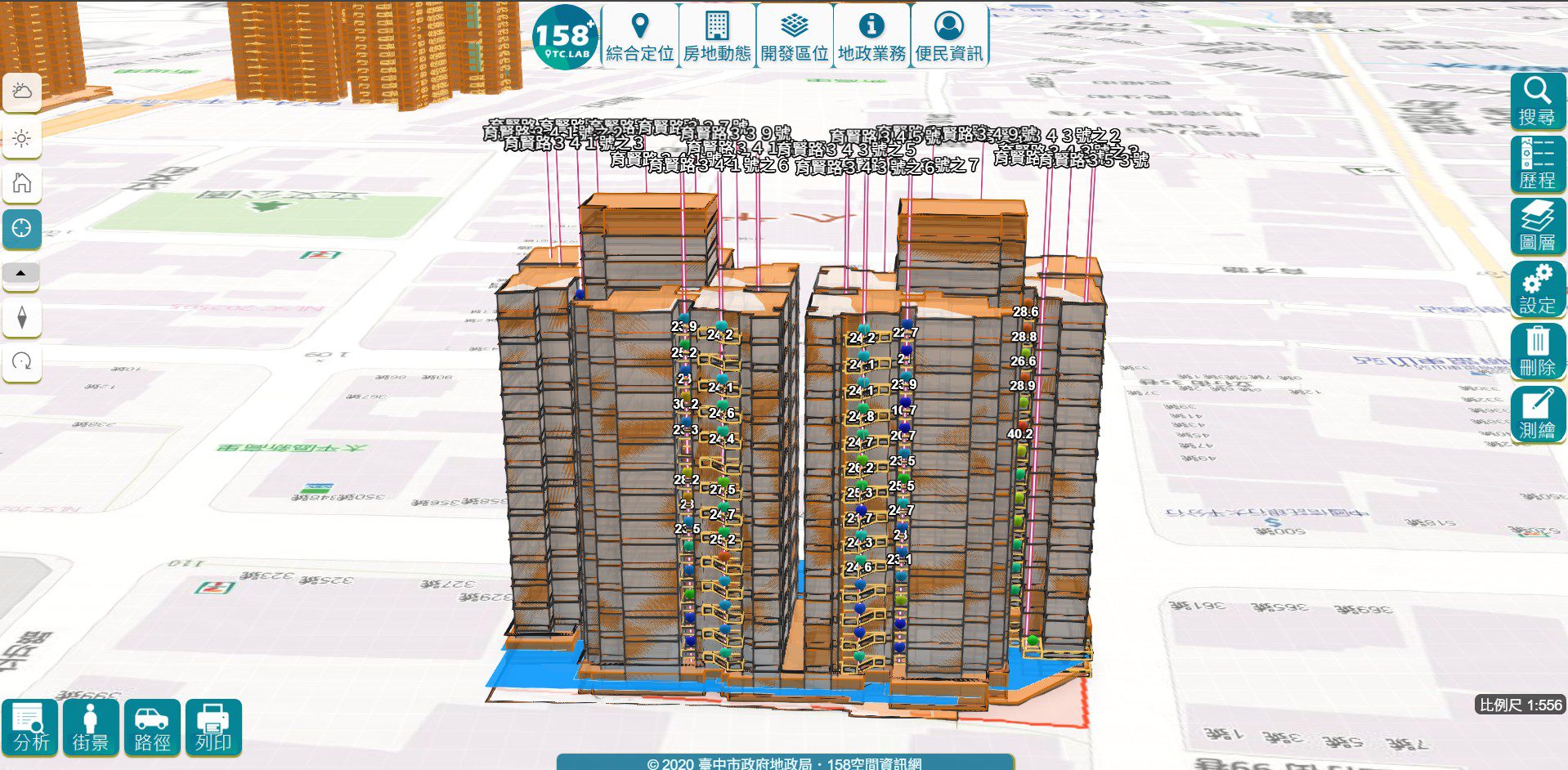Toggle the crosshair locate mode
The height and width of the screenshot is (770, 1568).
coord(22,230)
